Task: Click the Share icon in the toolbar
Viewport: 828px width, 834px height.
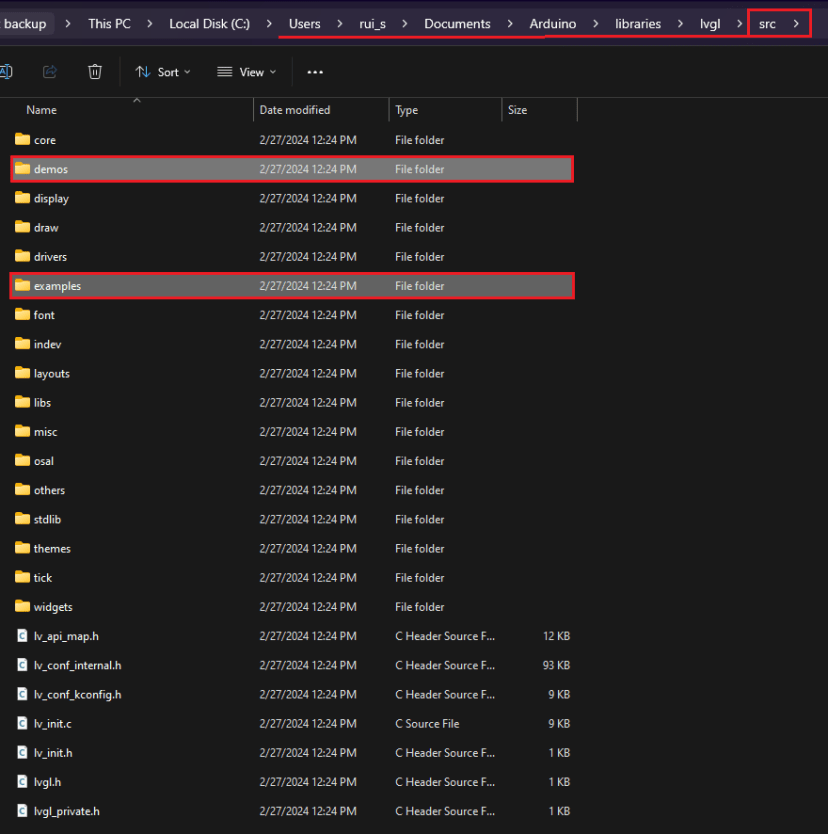Action: 49,71
